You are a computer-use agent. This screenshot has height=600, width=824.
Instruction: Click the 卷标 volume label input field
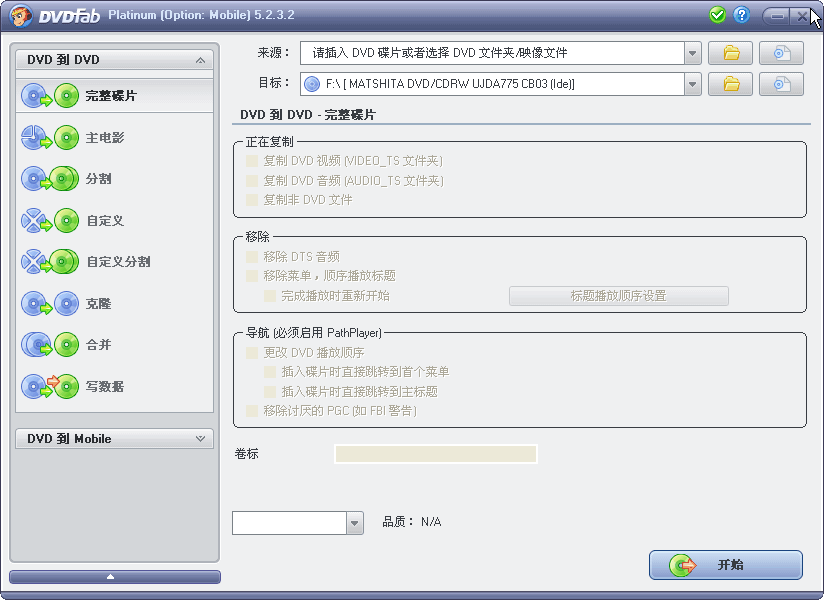click(x=436, y=454)
